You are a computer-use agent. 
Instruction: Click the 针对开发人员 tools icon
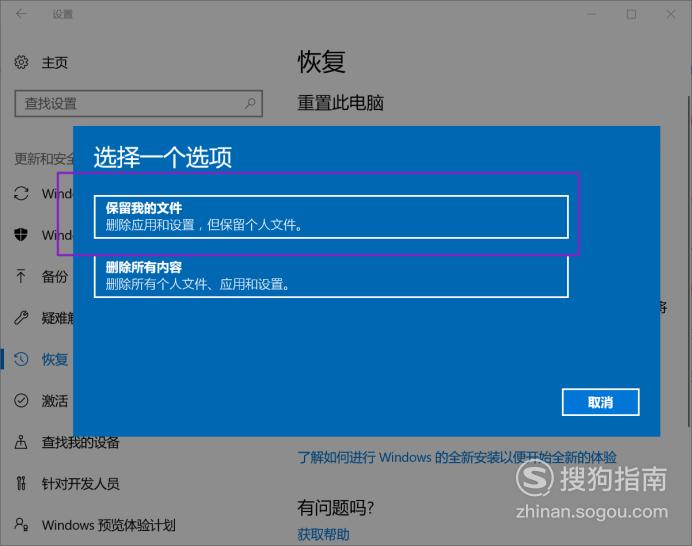click(x=21, y=483)
